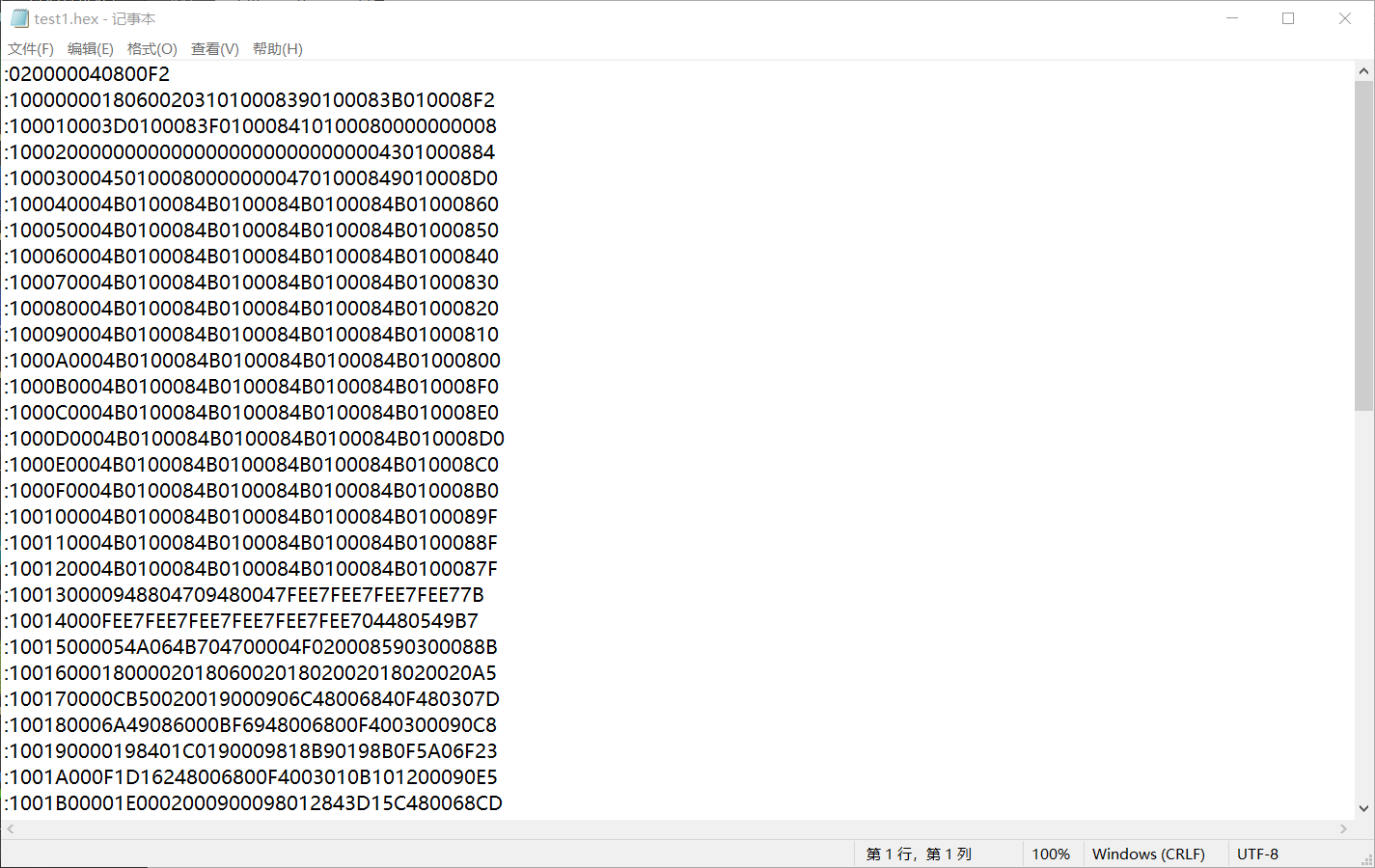Click the resize grip in status bar corner
The height and width of the screenshot is (868, 1375).
click(x=1365, y=858)
